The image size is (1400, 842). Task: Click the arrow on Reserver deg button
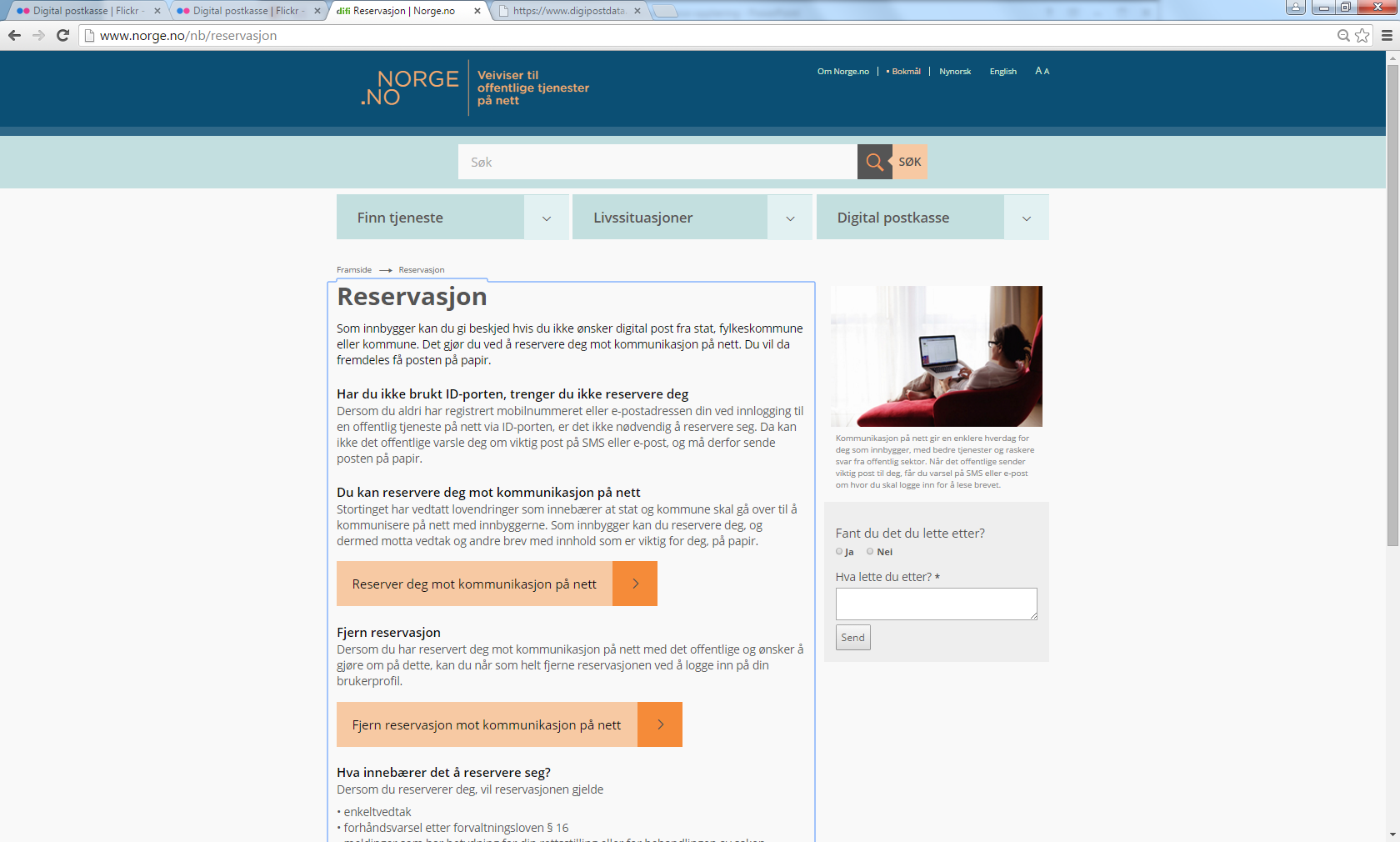click(x=635, y=584)
